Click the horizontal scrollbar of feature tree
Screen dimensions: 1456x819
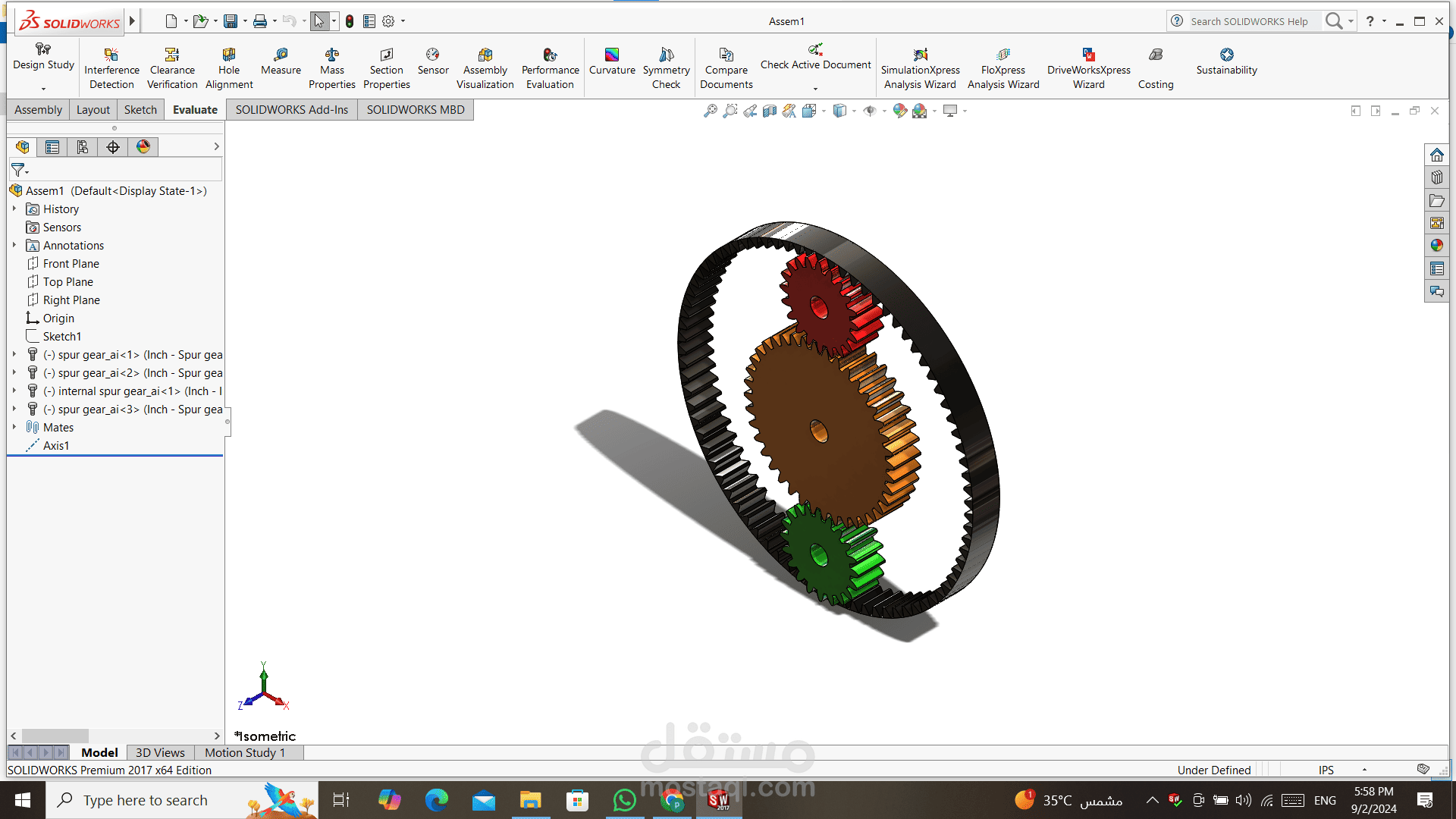[115, 736]
